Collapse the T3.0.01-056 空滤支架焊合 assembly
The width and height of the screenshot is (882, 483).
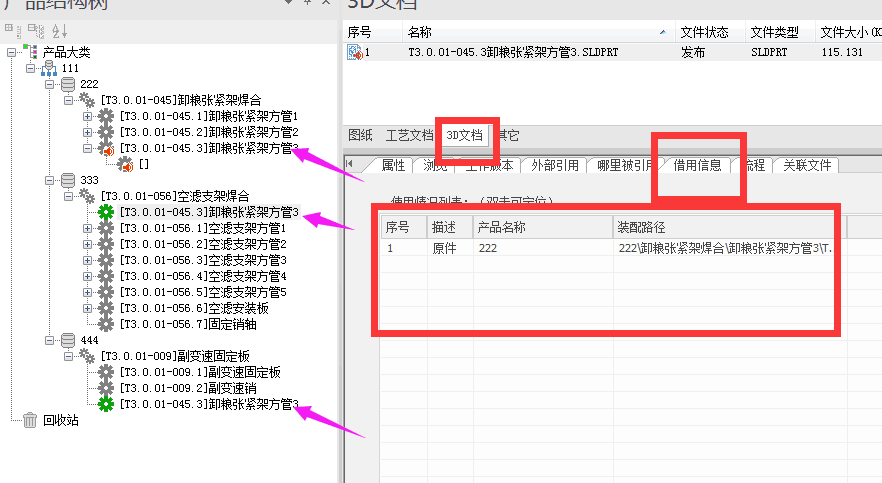coord(68,196)
